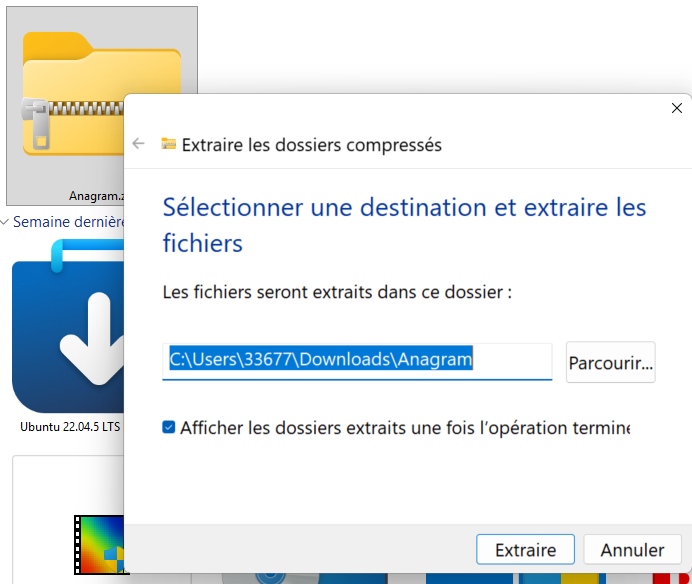Screen dimensions: 692x584
Task: Select the 'Semaine dernière' group header text
Action: pos(68,222)
